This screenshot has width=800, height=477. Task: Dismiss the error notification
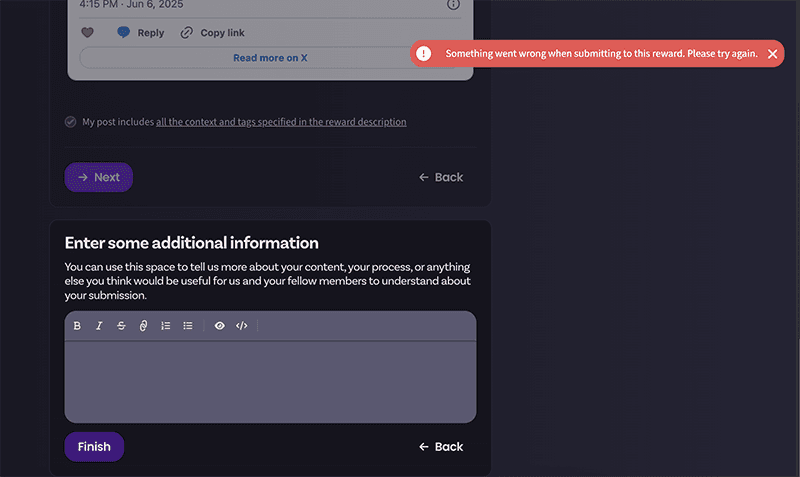(x=772, y=53)
